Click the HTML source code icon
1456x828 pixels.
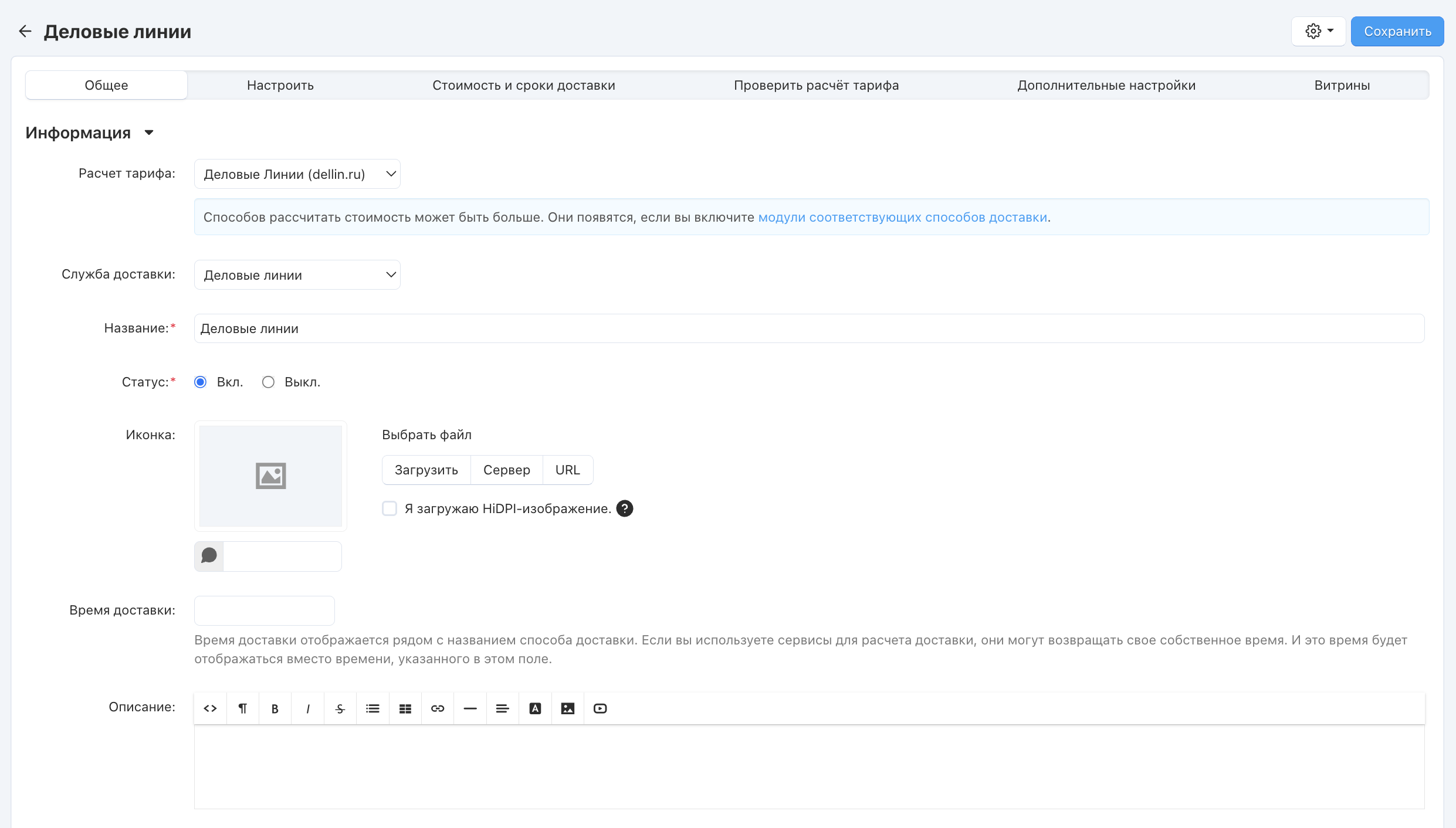click(210, 708)
